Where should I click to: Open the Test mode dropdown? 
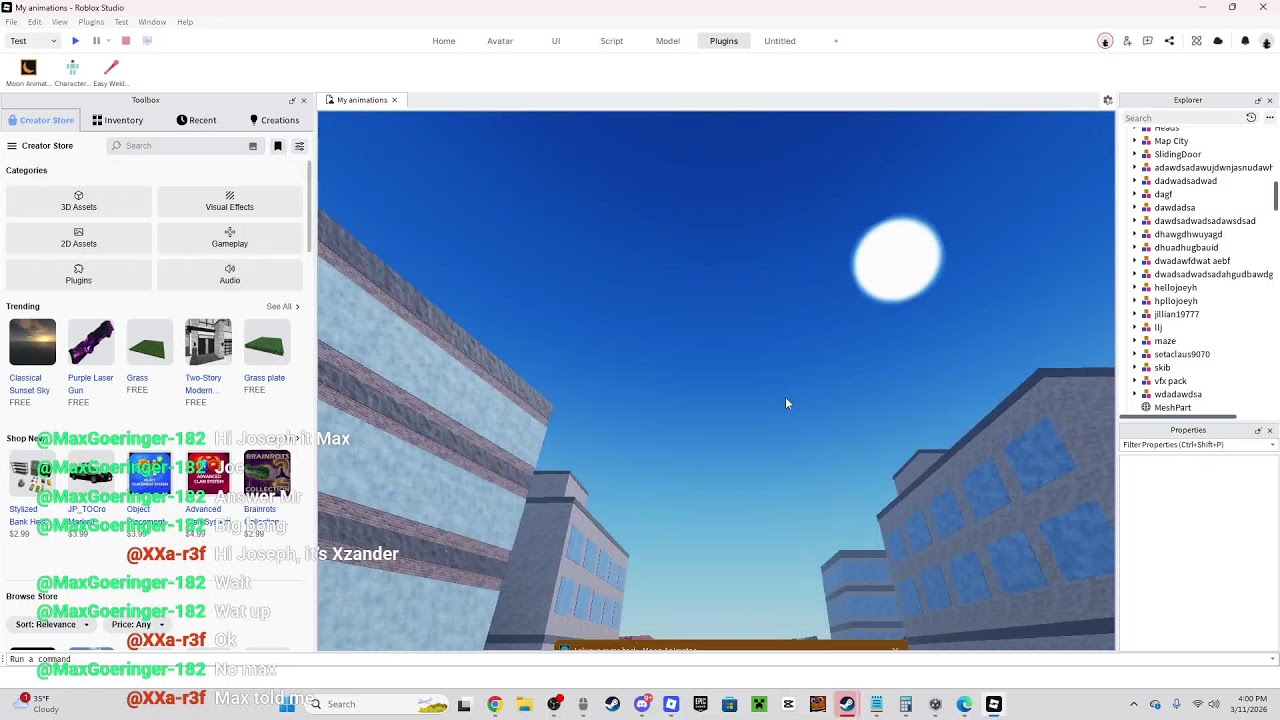point(34,41)
